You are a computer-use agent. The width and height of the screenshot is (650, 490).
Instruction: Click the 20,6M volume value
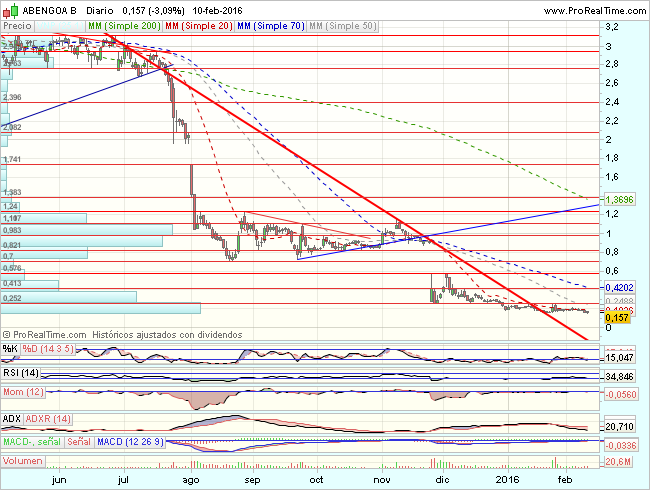coord(618,461)
